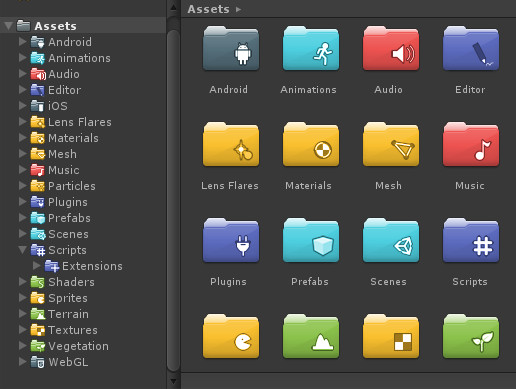Select the Shaders folder icon in tree

37,282
